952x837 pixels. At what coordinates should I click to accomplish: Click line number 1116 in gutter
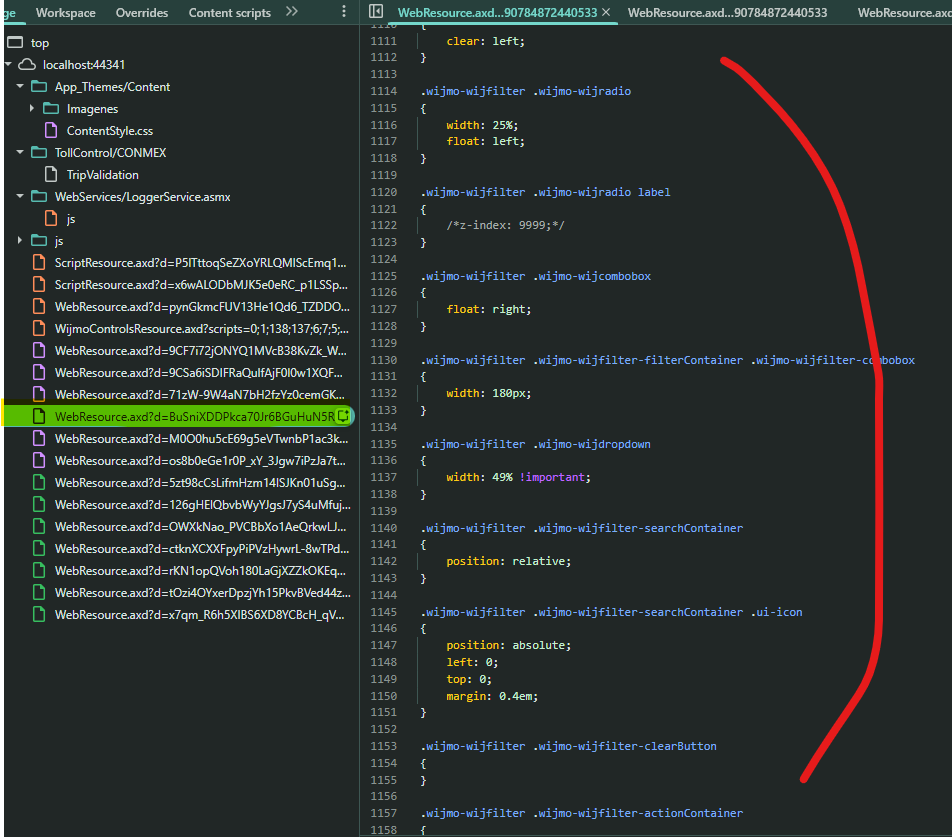point(384,125)
